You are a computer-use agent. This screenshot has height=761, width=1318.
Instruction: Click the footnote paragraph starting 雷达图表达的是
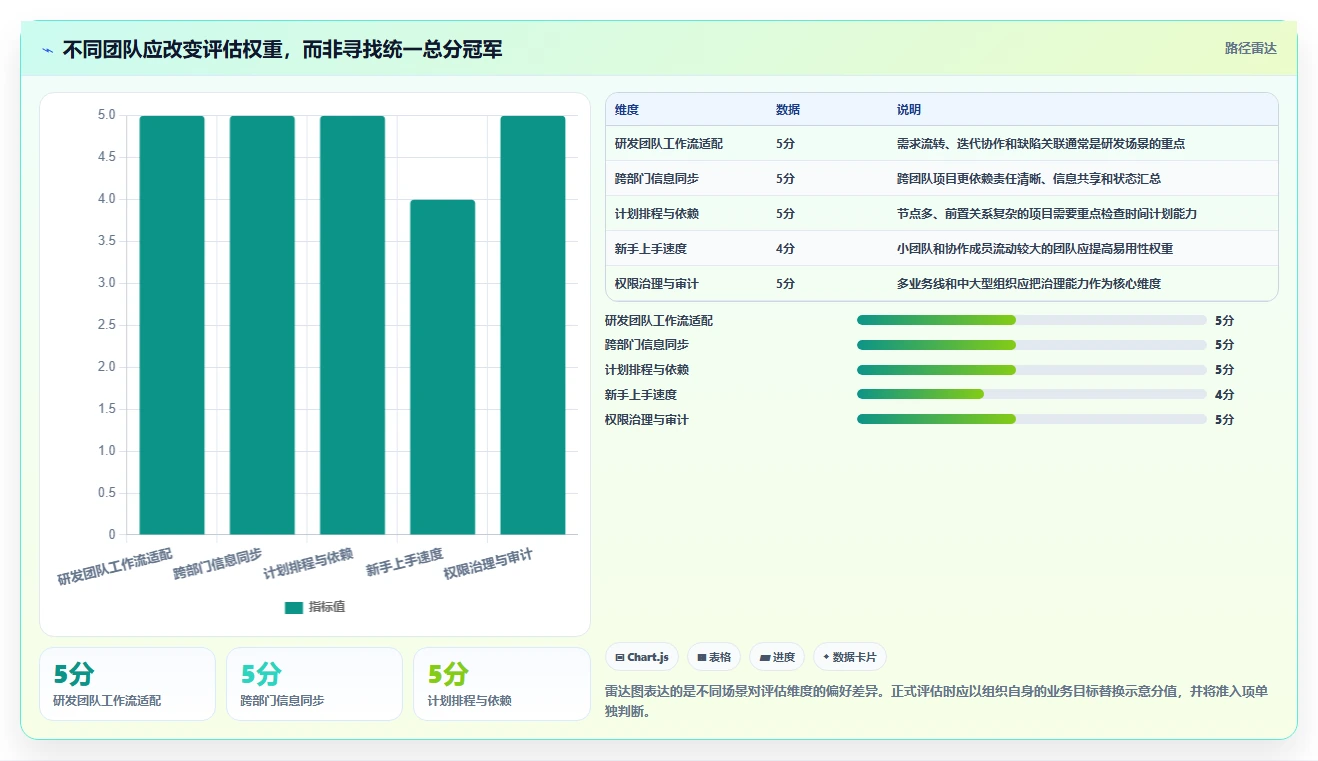[937, 701]
